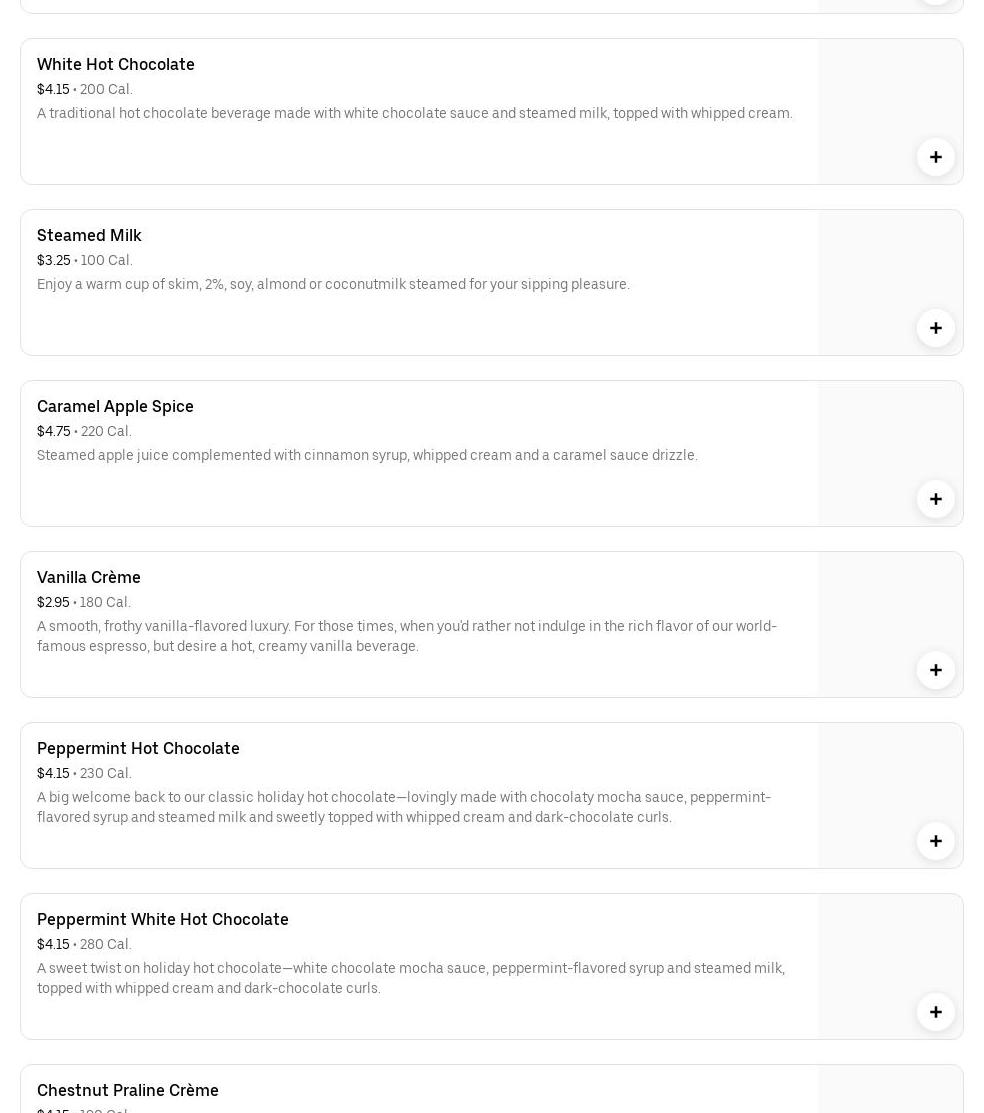Click the Steamed Milk $3.25 price
984x1113 pixels.
coord(54,260)
